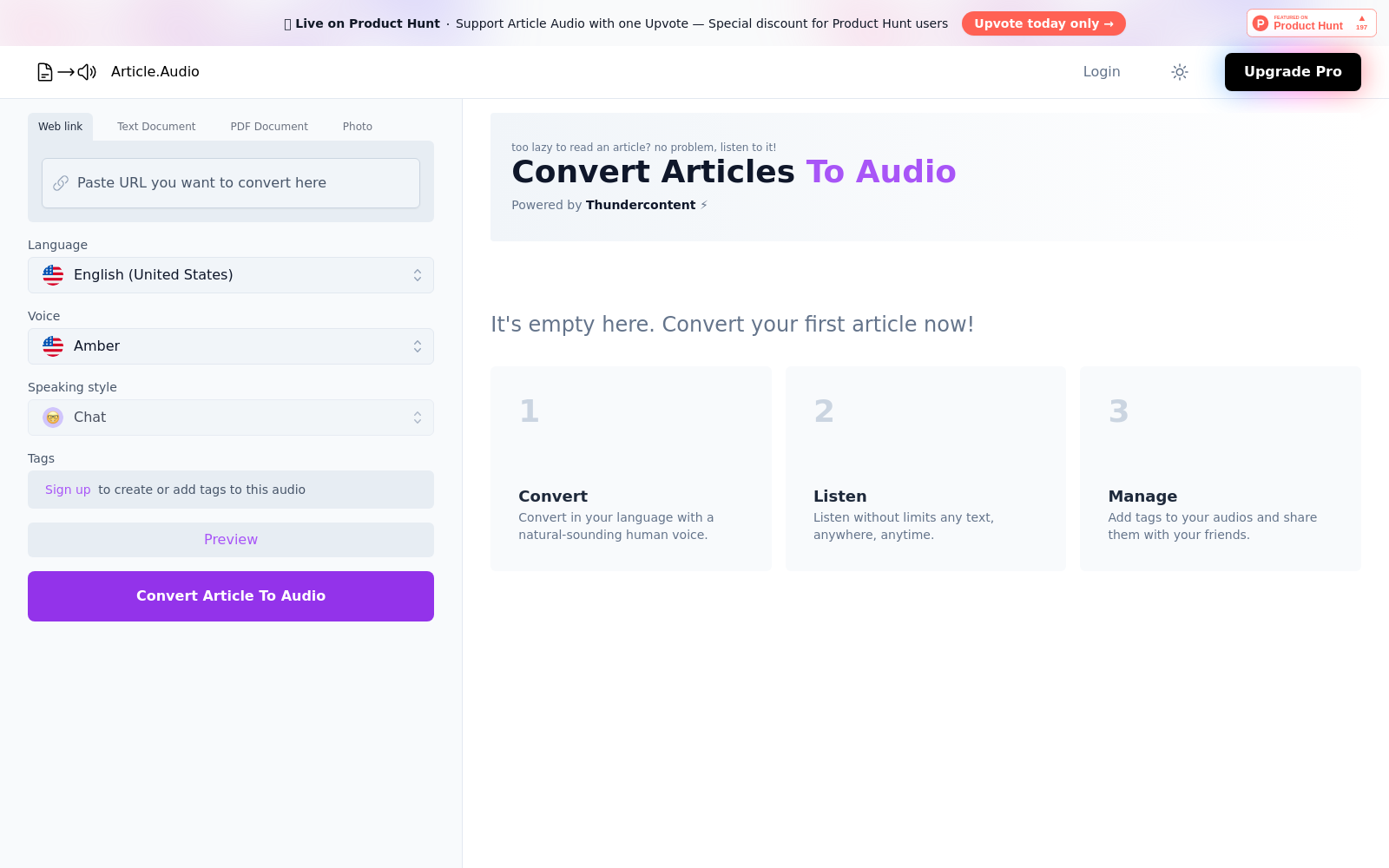1389x868 pixels.
Task: Click the Article.Audio document-to-speaker logo icon
Action: (67, 72)
